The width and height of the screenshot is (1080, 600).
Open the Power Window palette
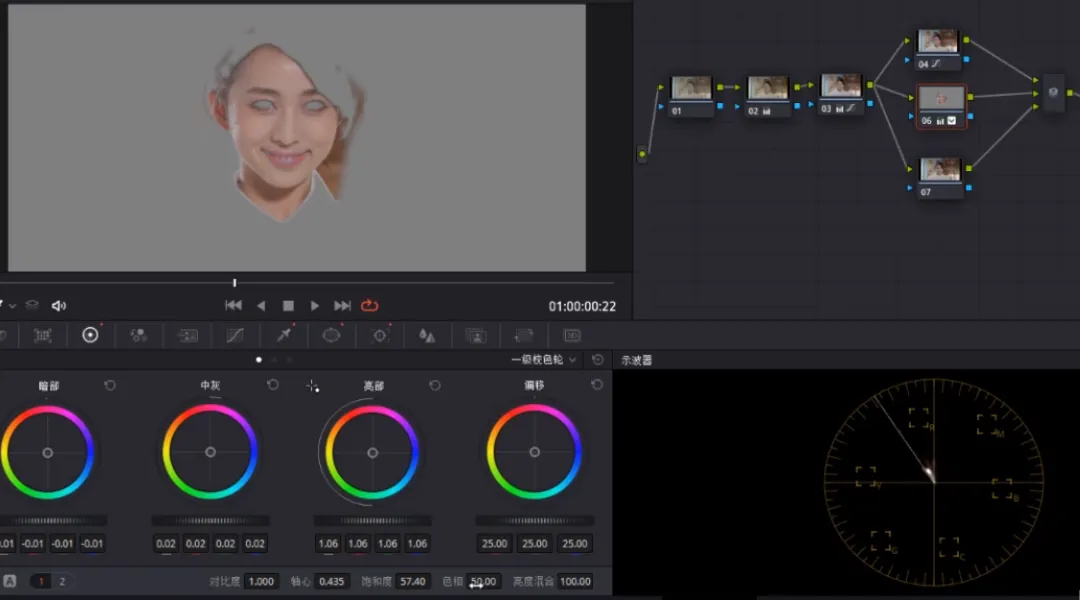[x=331, y=335]
